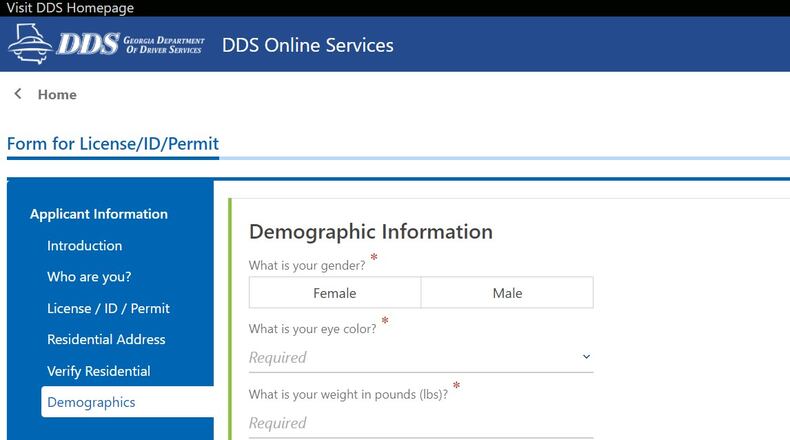This screenshot has width=790, height=440.
Task: Select Female gender option
Action: pos(335,293)
